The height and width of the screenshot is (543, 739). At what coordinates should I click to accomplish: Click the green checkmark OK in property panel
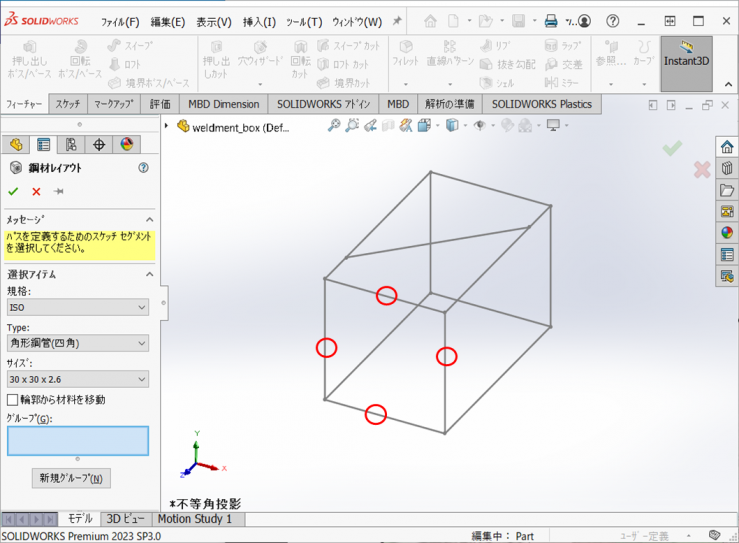click(13, 192)
